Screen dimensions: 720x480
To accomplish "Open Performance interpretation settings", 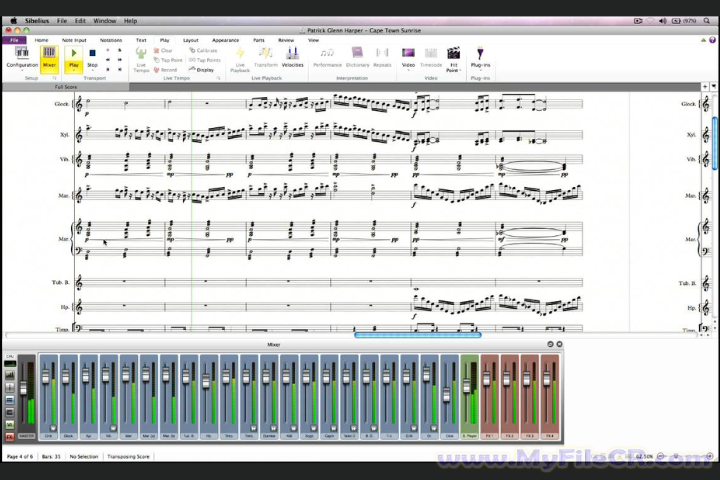I will (327, 57).
